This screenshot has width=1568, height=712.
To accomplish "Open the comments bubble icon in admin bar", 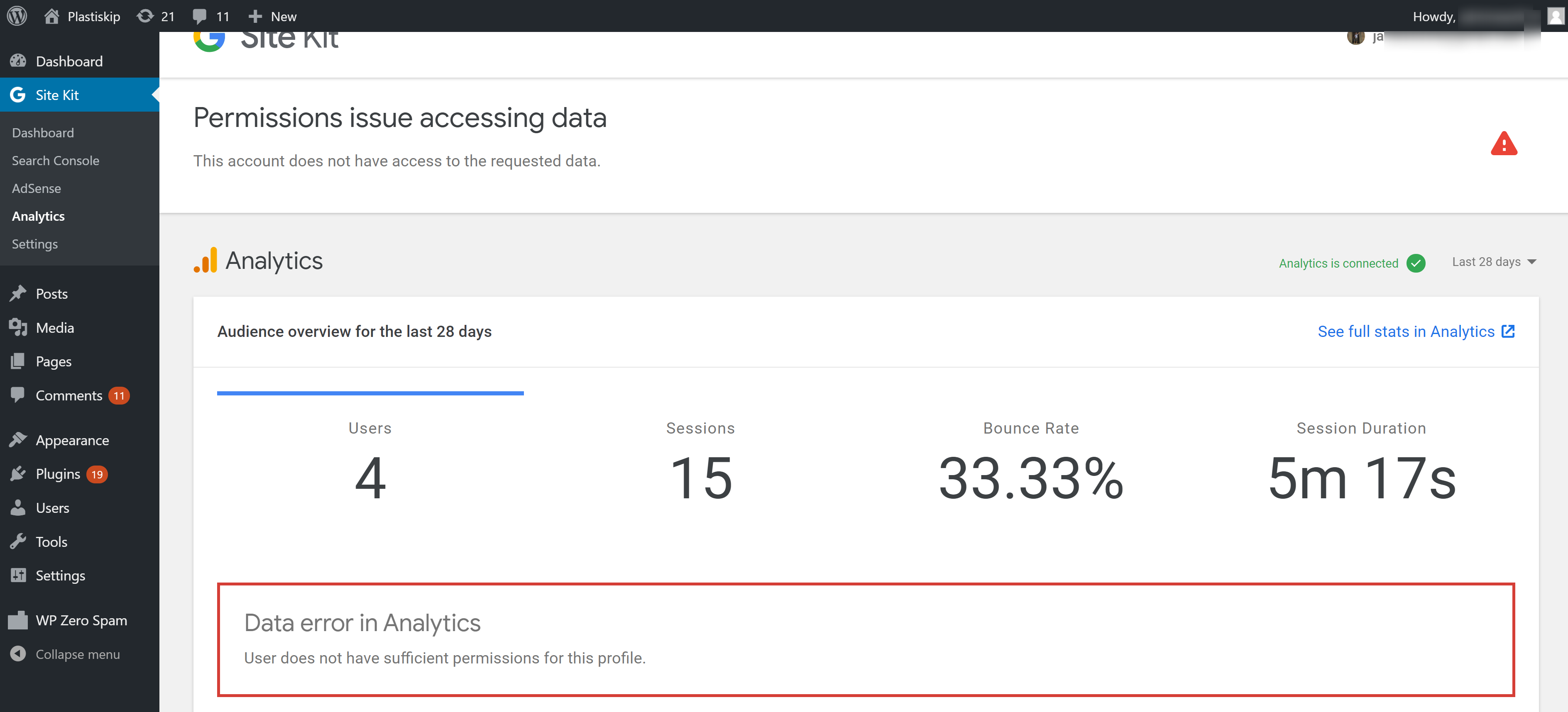I will 200,17.
